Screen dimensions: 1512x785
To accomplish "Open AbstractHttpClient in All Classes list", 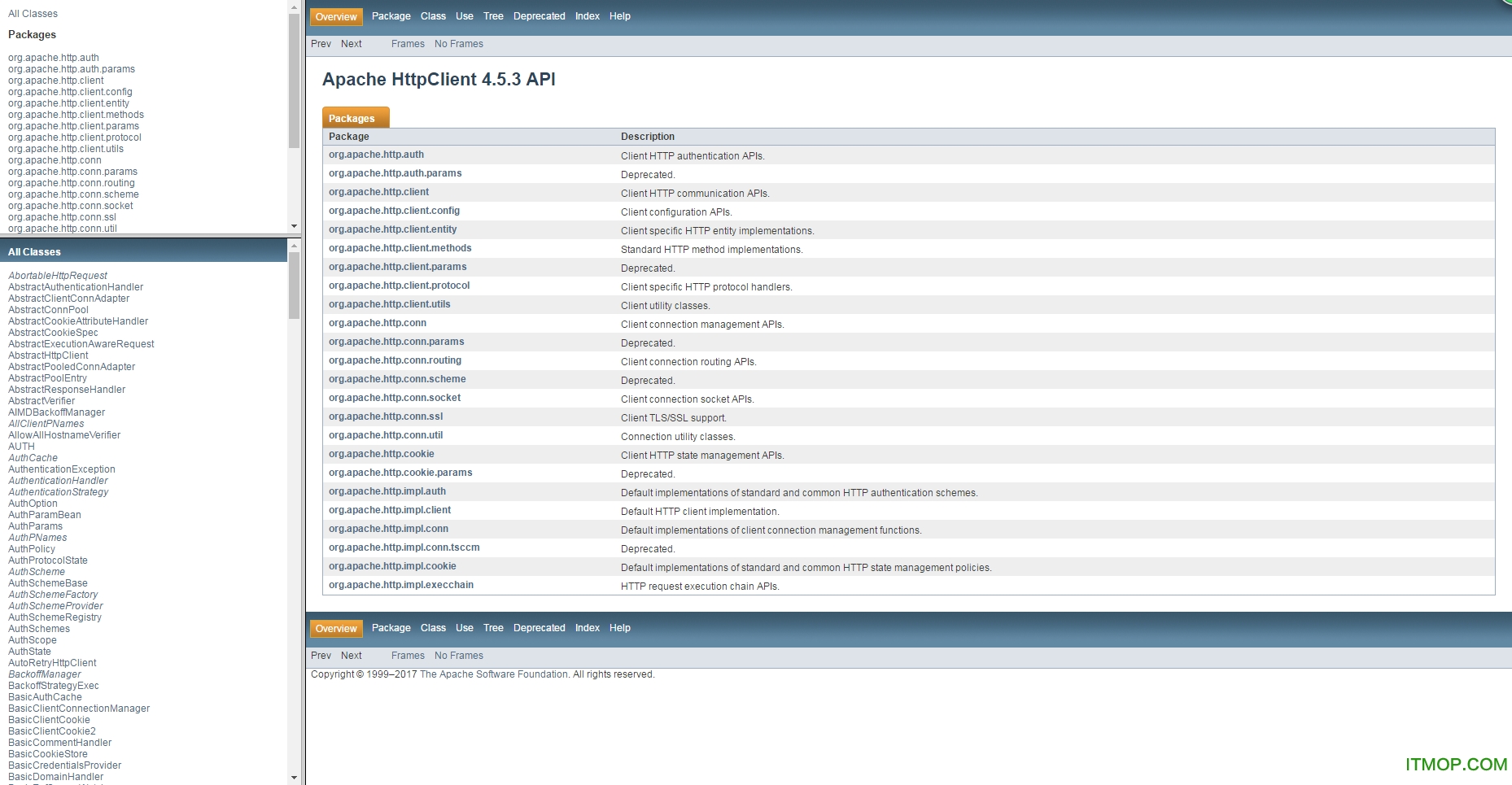I will point(48,355).
